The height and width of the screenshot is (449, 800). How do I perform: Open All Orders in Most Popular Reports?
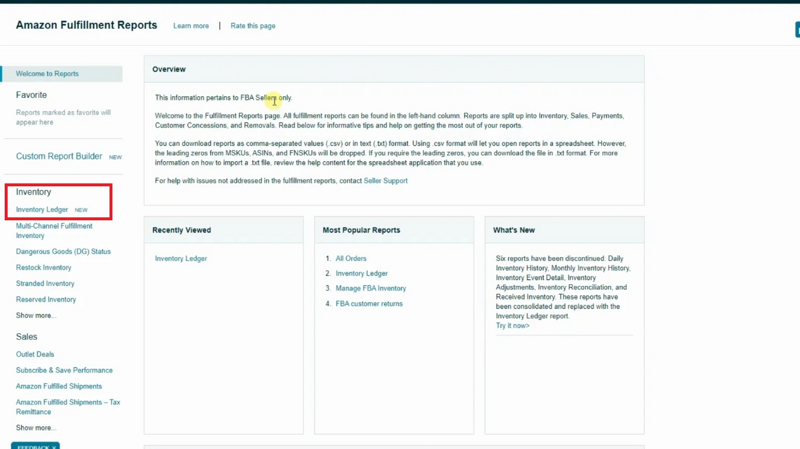click(x=351, y=259)
